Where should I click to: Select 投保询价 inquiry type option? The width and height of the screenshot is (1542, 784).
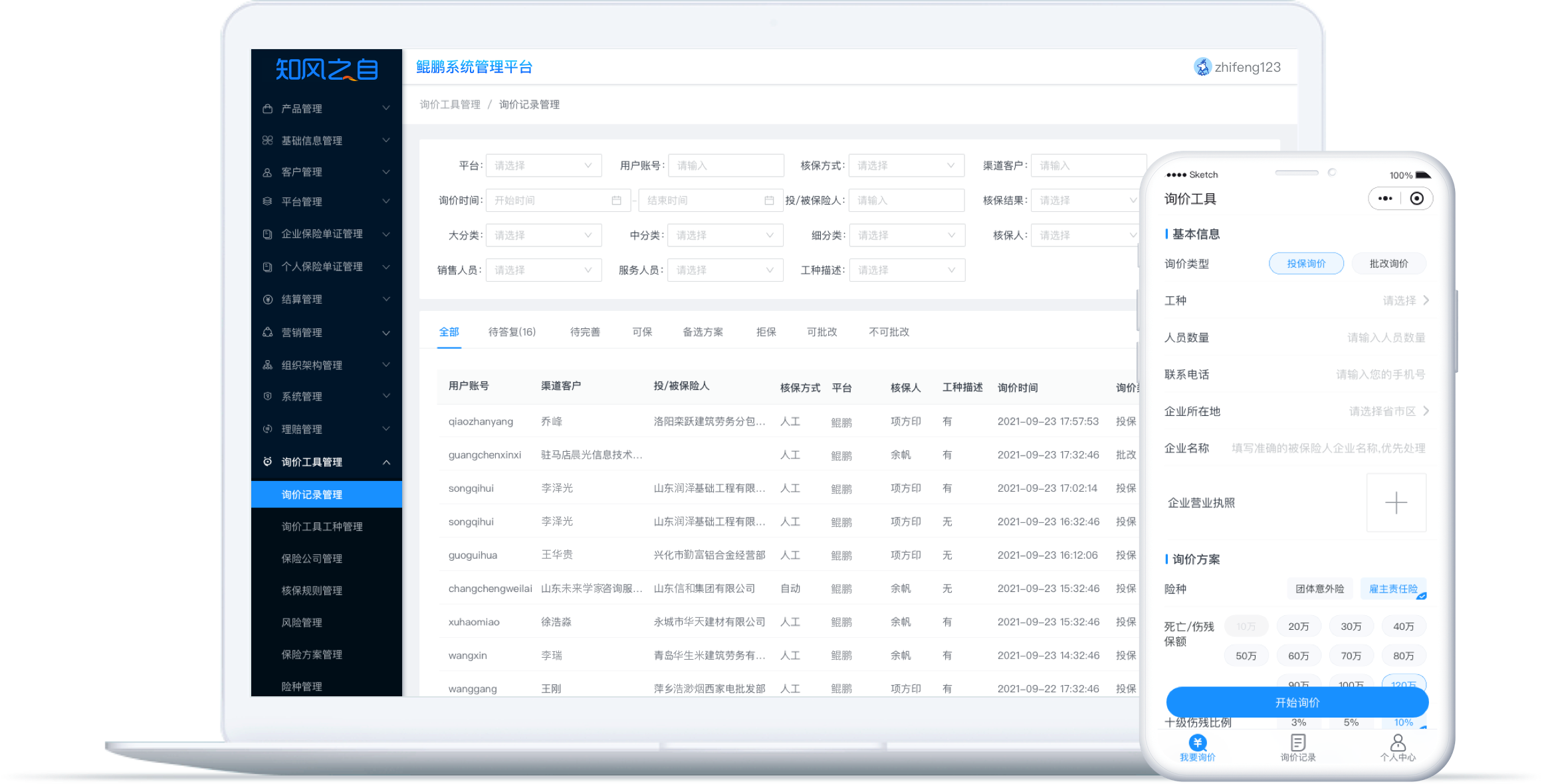[x=1305, y=264]
